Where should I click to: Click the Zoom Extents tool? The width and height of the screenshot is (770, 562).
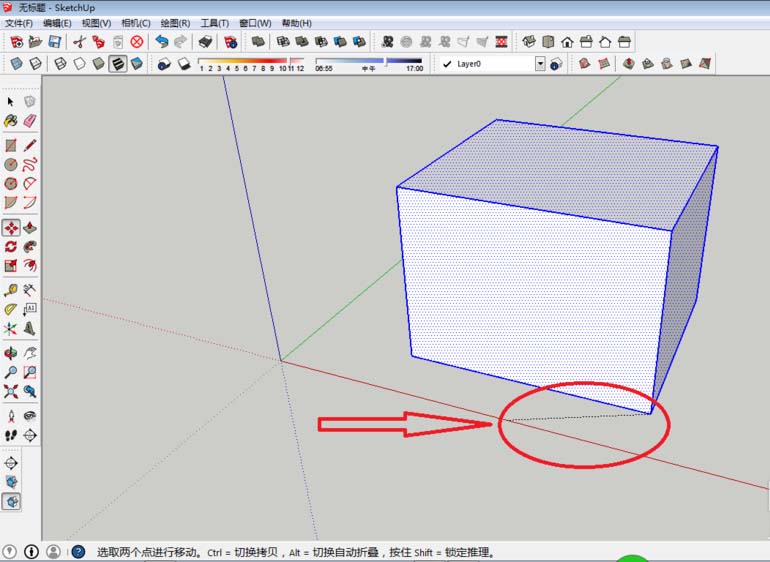(11, 392)
